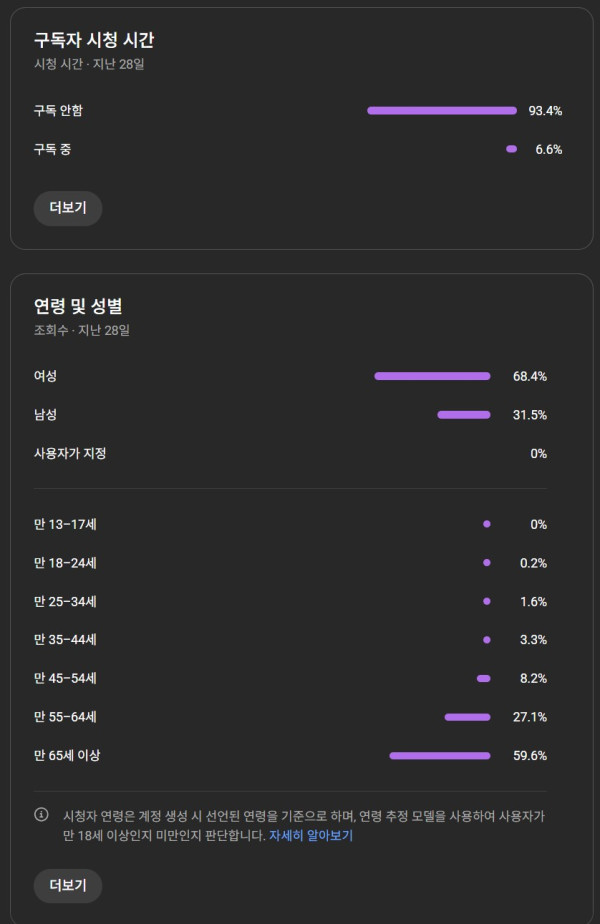Open the 자세히 알아보기 link
600x924 pixels.
click(310, 836)
